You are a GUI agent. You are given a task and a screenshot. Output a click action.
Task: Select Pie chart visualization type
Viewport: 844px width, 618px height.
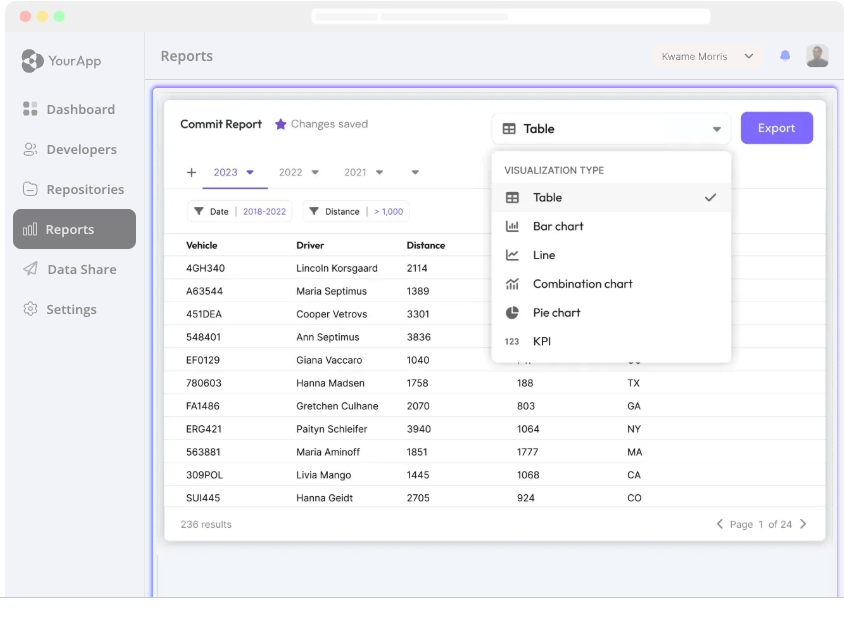tap(556, 312)
